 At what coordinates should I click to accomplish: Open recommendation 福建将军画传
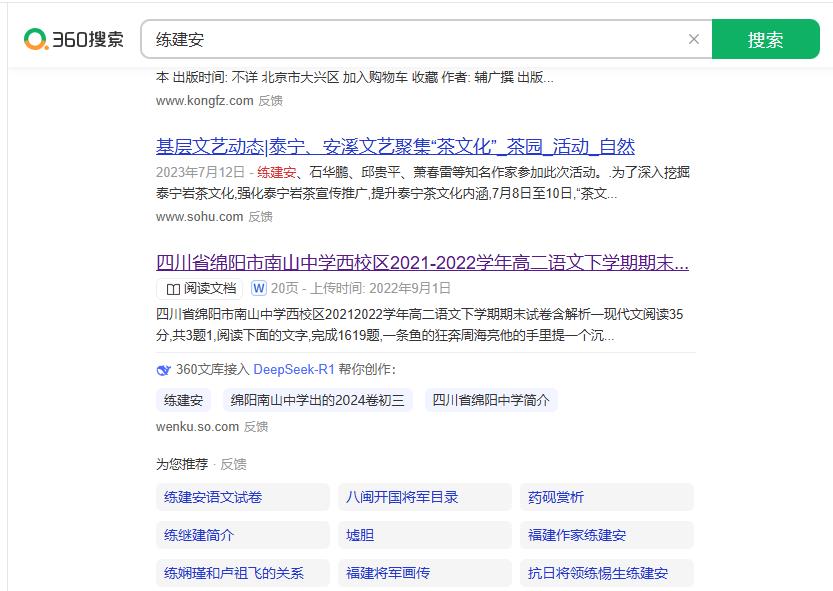[424, 573]
